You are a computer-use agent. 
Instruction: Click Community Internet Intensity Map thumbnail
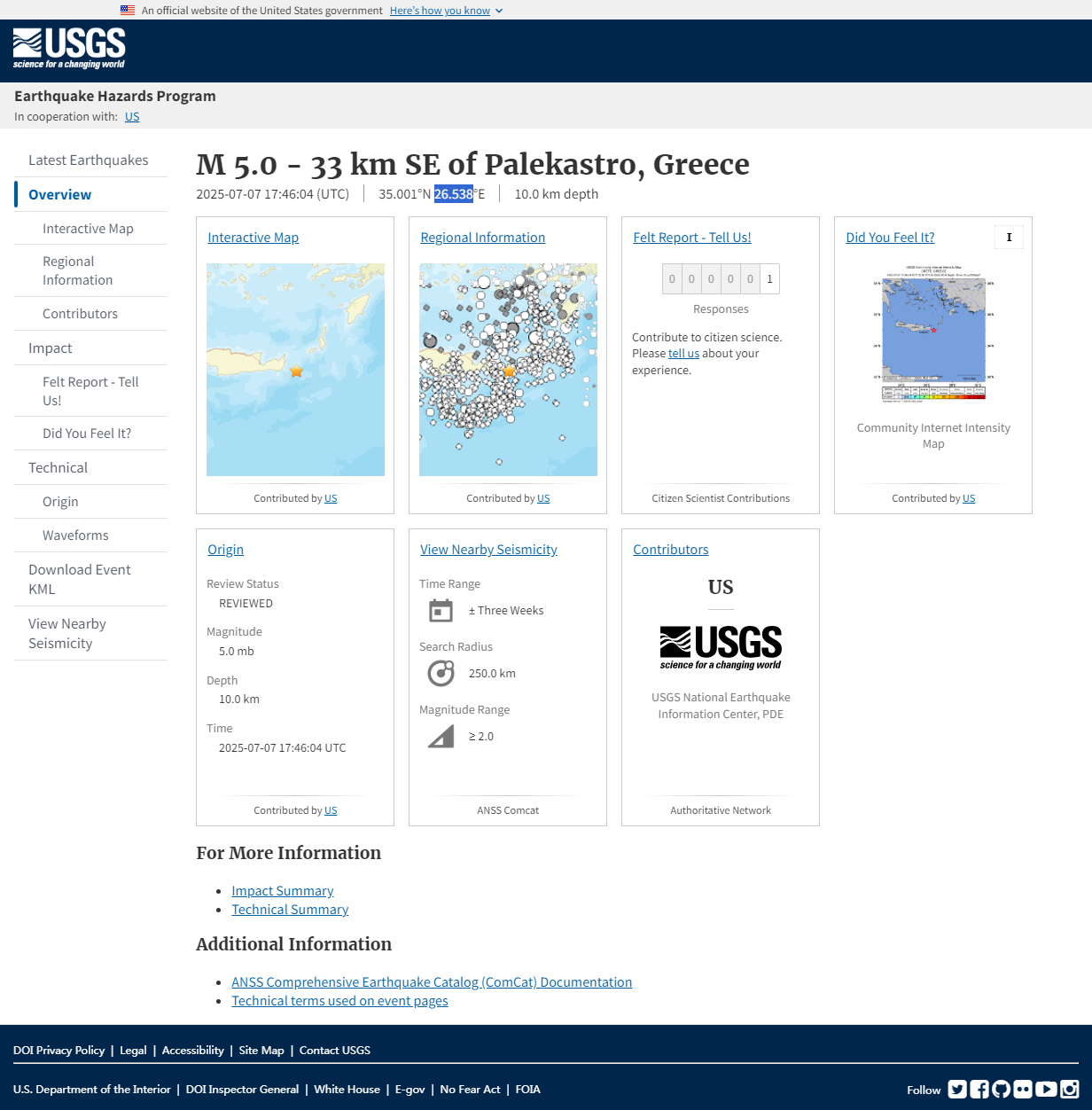[933, 333]
